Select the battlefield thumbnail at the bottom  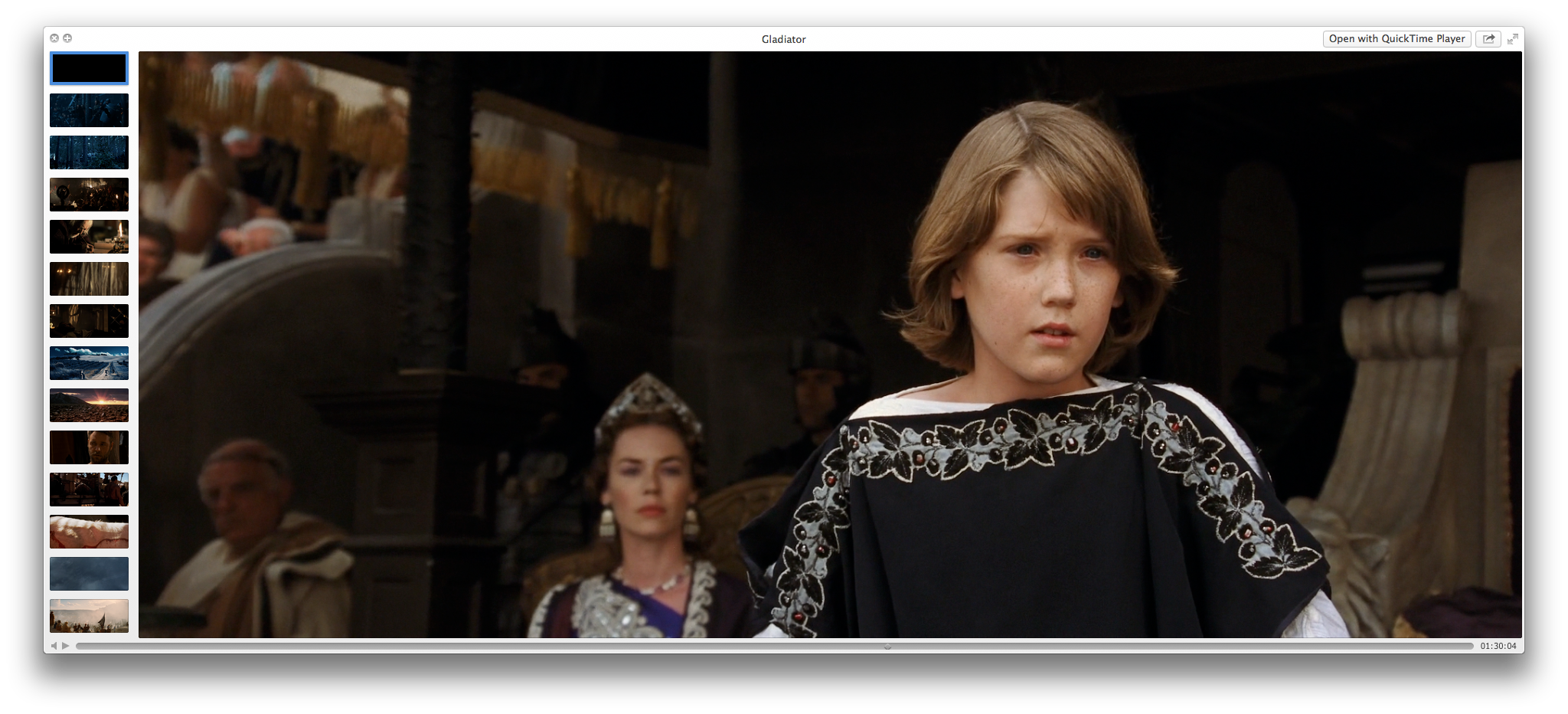click(89, 615)
